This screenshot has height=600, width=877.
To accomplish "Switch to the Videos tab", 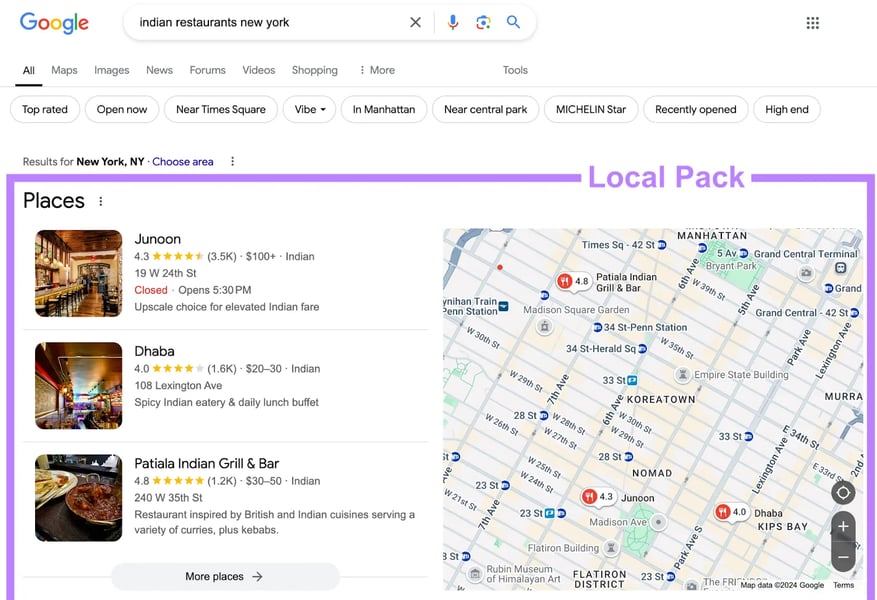I will click(258, 70).
